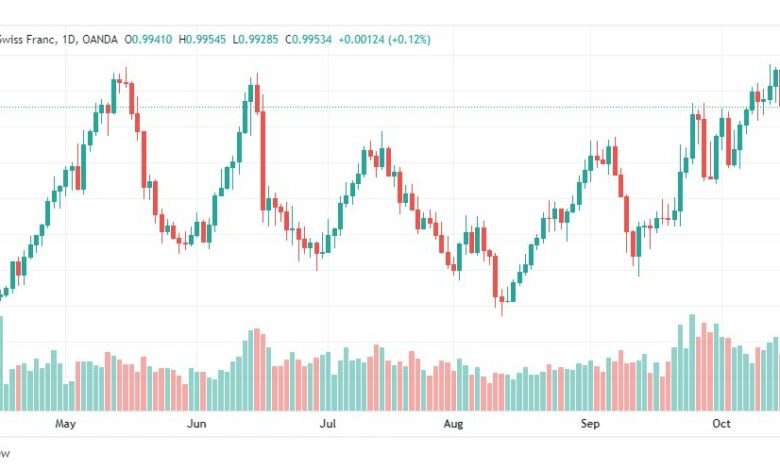Screen dimensions: 780x470
Task: Click the highest green candle in October
Action: [776, 79]
